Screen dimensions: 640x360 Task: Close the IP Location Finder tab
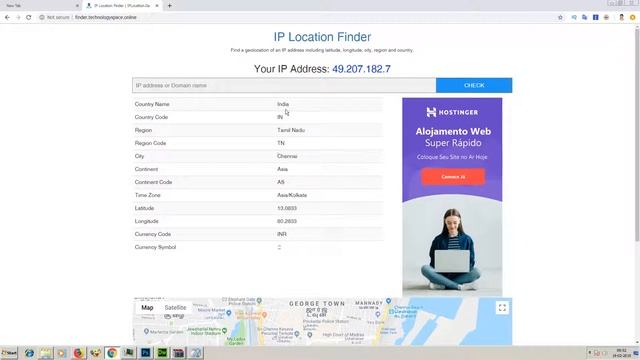pos(157,6)
